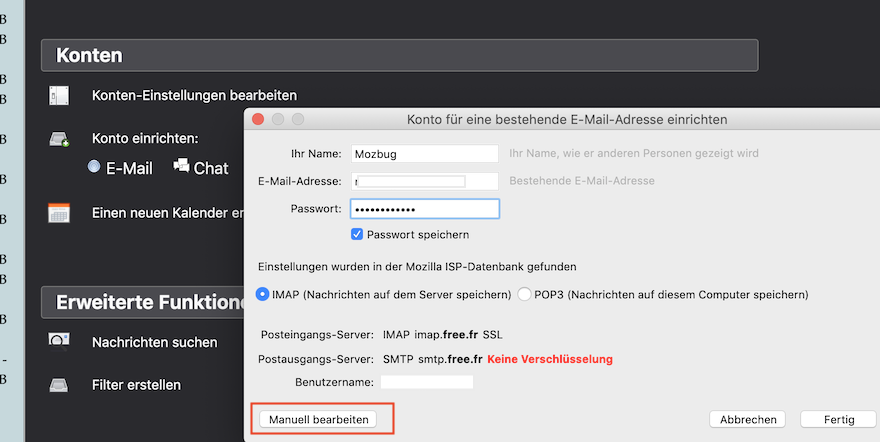
Task: Click into the Ihr Name field
Action: (423, 153)
